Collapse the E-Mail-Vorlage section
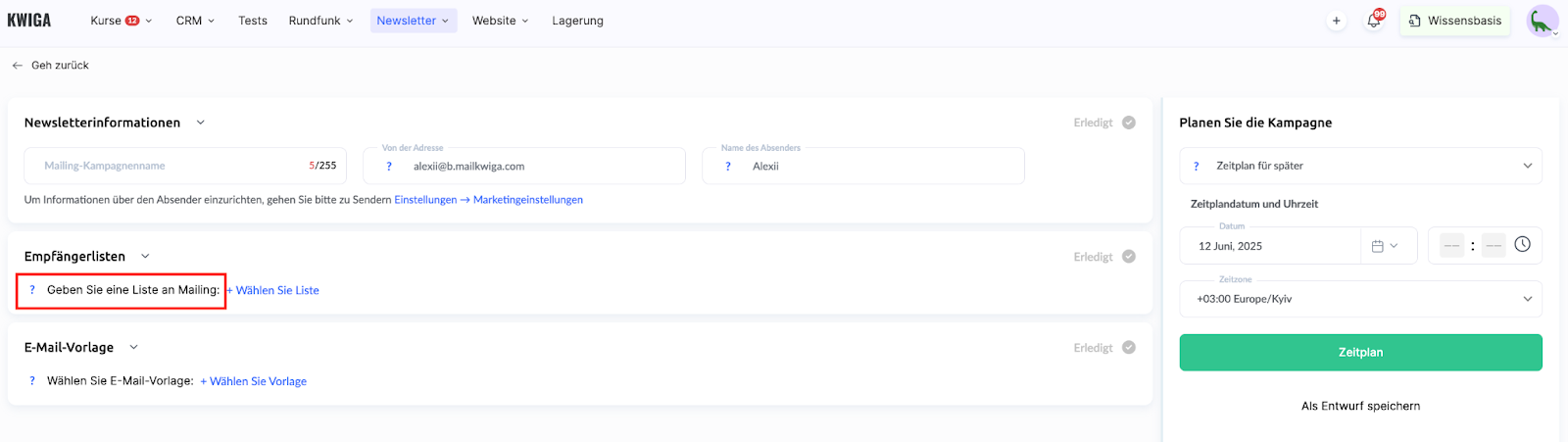 tap(134, 348)
